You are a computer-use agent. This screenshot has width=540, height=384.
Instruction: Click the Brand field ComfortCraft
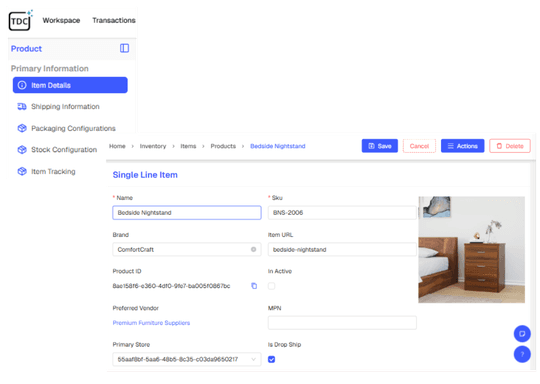(187, 249)
